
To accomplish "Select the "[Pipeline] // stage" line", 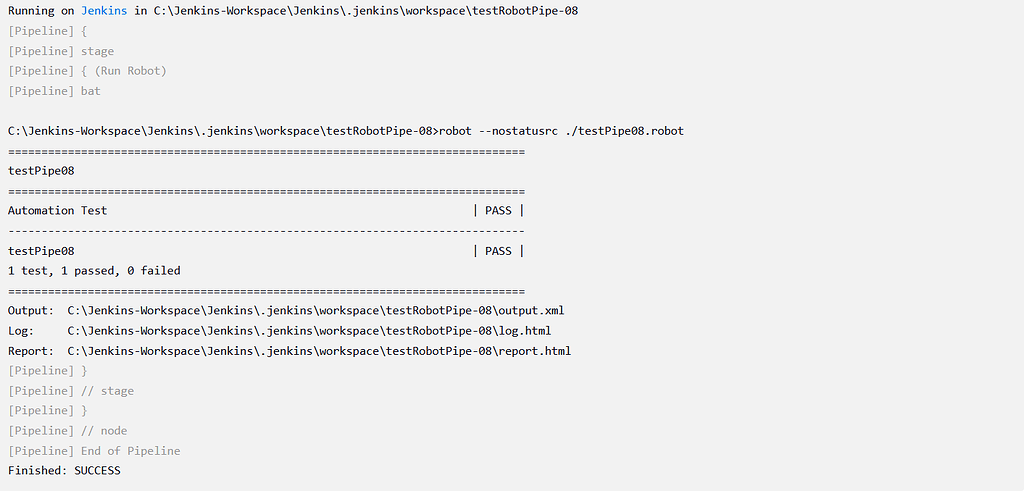I will point(71,391).
